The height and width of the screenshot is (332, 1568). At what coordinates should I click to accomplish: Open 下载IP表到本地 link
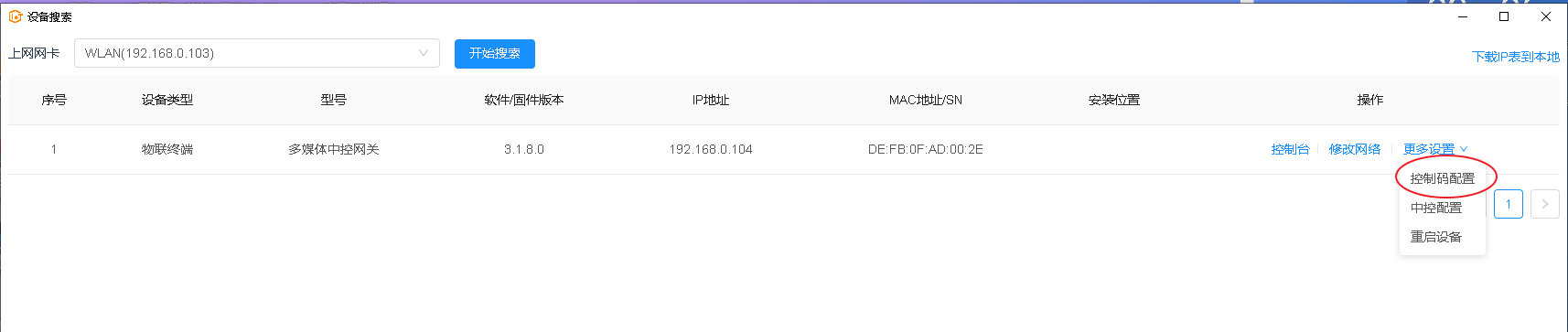(x=1515, y=57)
